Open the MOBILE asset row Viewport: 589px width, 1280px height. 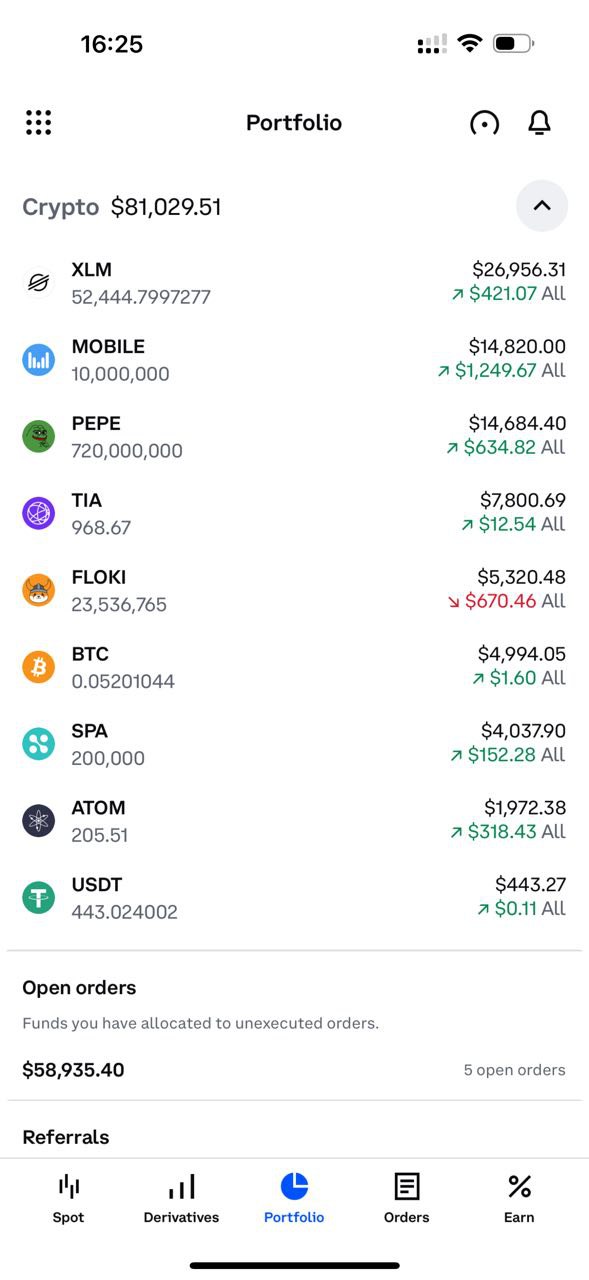point(294,360)
